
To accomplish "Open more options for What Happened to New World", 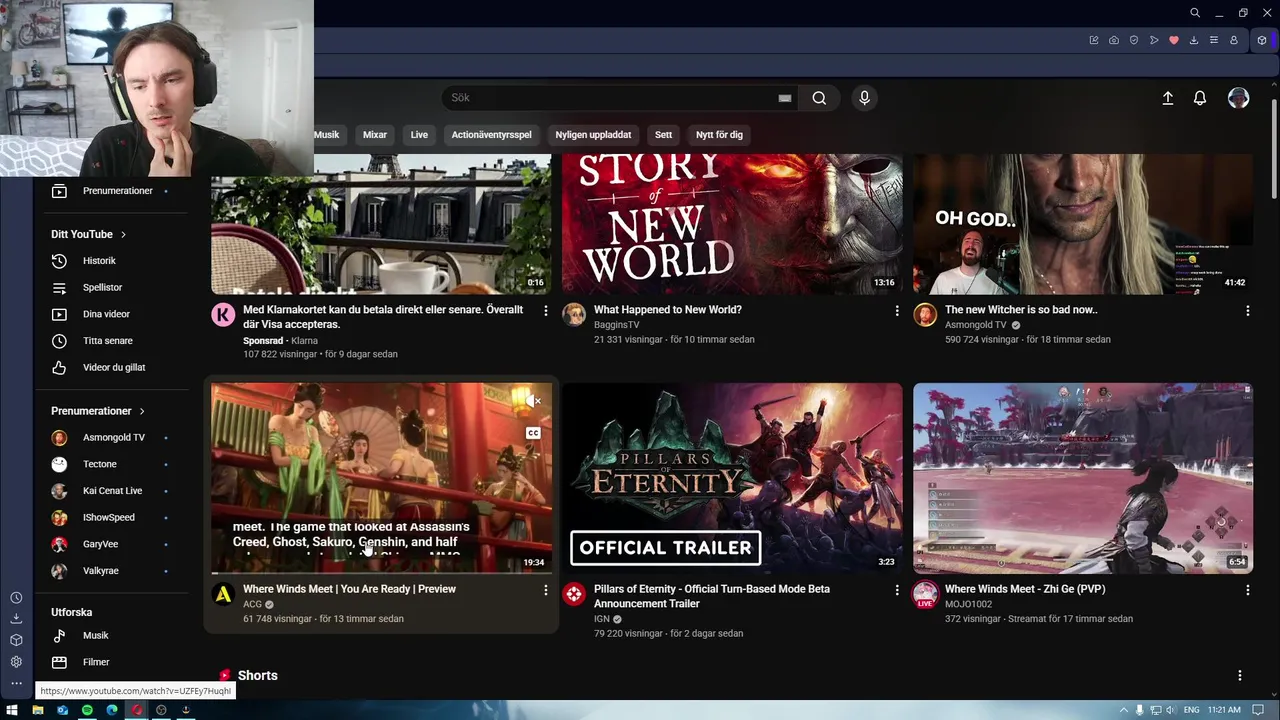I will coord(896,311).
